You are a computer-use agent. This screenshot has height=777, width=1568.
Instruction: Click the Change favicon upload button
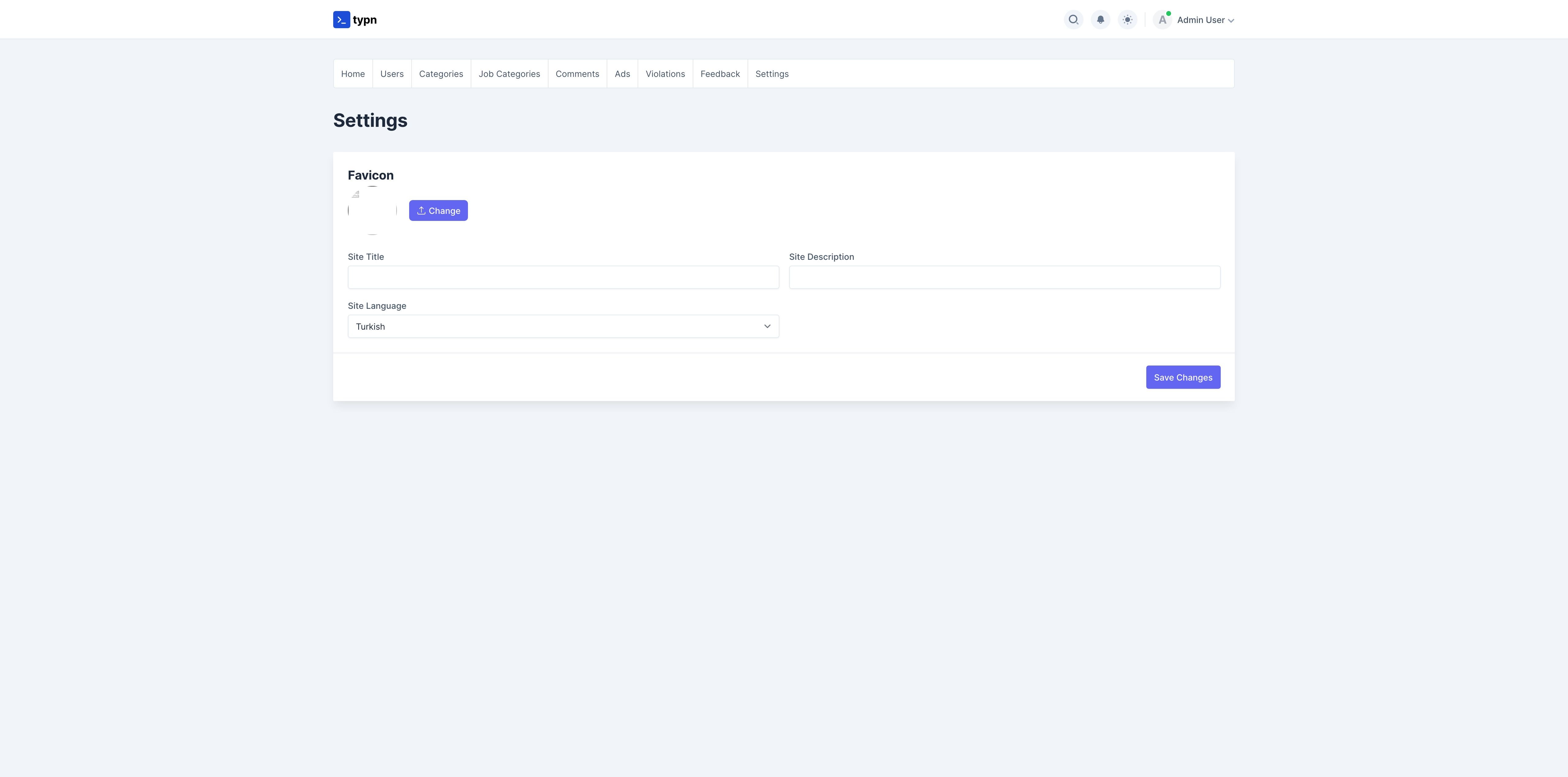(x=438, y=211)
